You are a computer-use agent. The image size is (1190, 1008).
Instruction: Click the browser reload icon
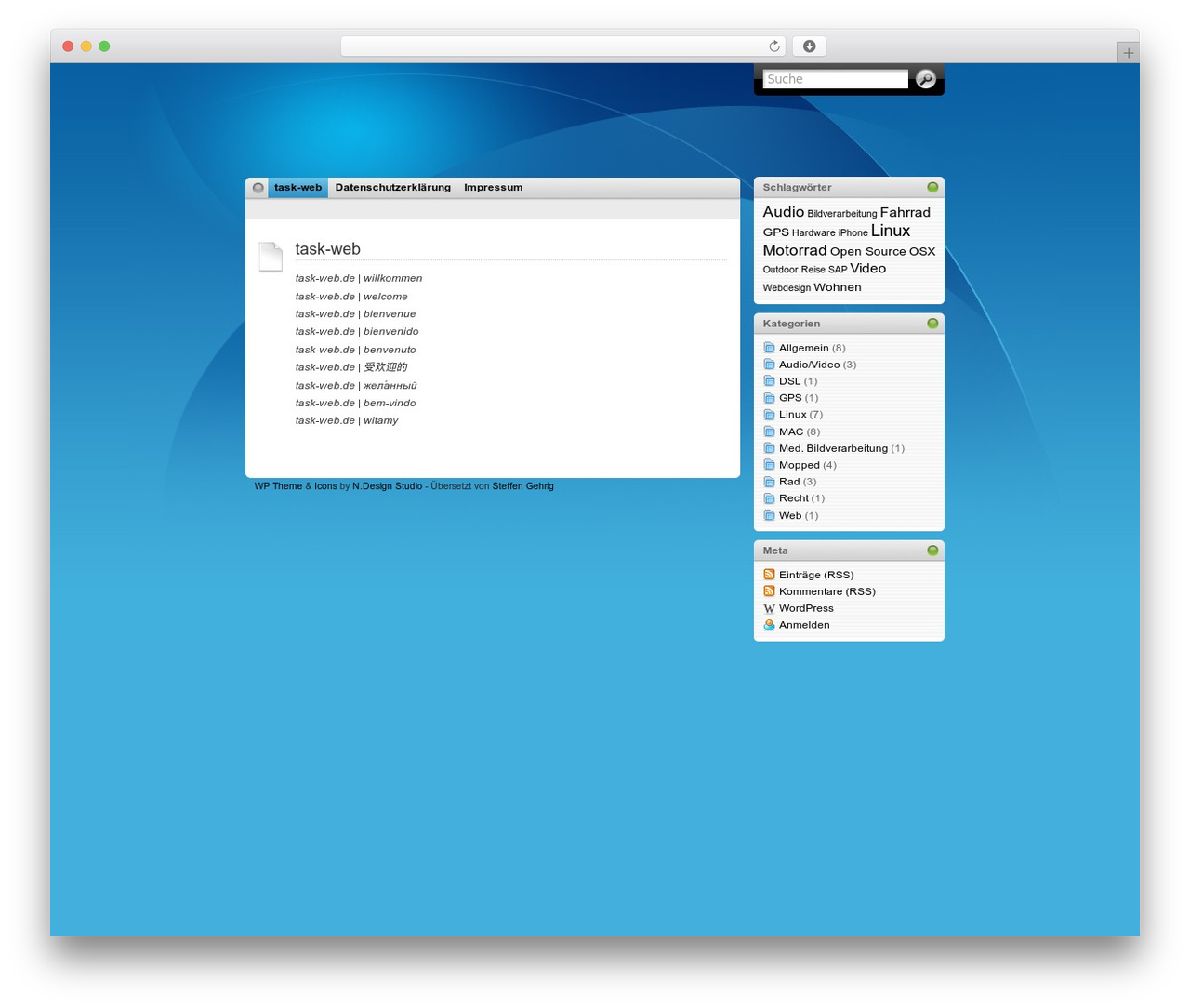pyautogui.click(x=774, y=46)
